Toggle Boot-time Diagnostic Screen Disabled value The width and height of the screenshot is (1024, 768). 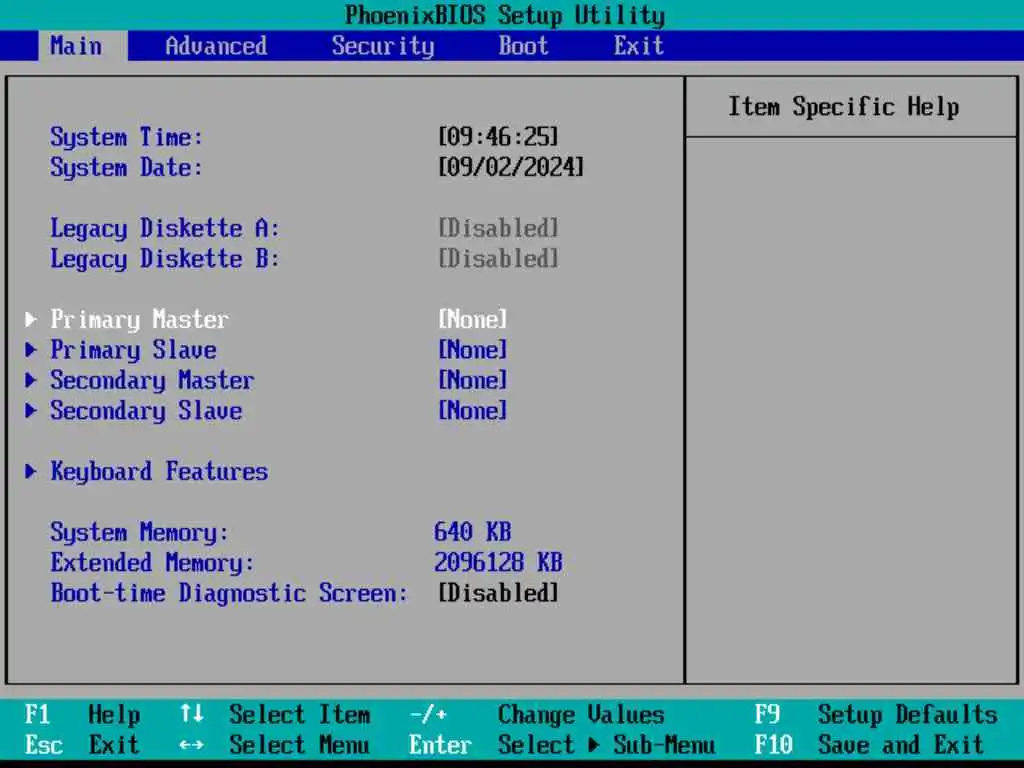[x=498, y=594]
